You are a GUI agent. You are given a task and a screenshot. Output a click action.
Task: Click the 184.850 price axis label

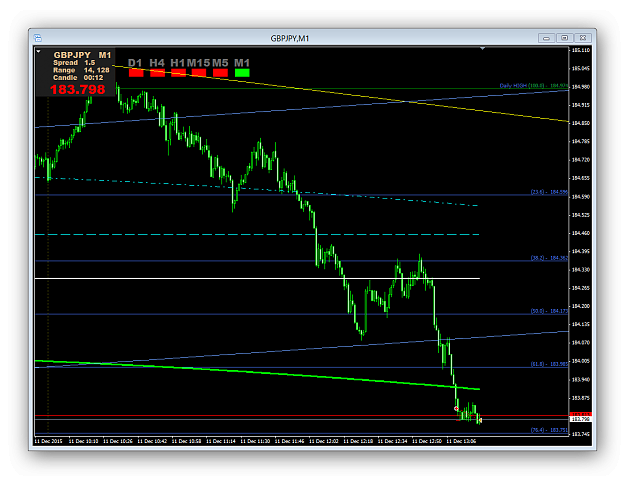[x=581, y=123]
